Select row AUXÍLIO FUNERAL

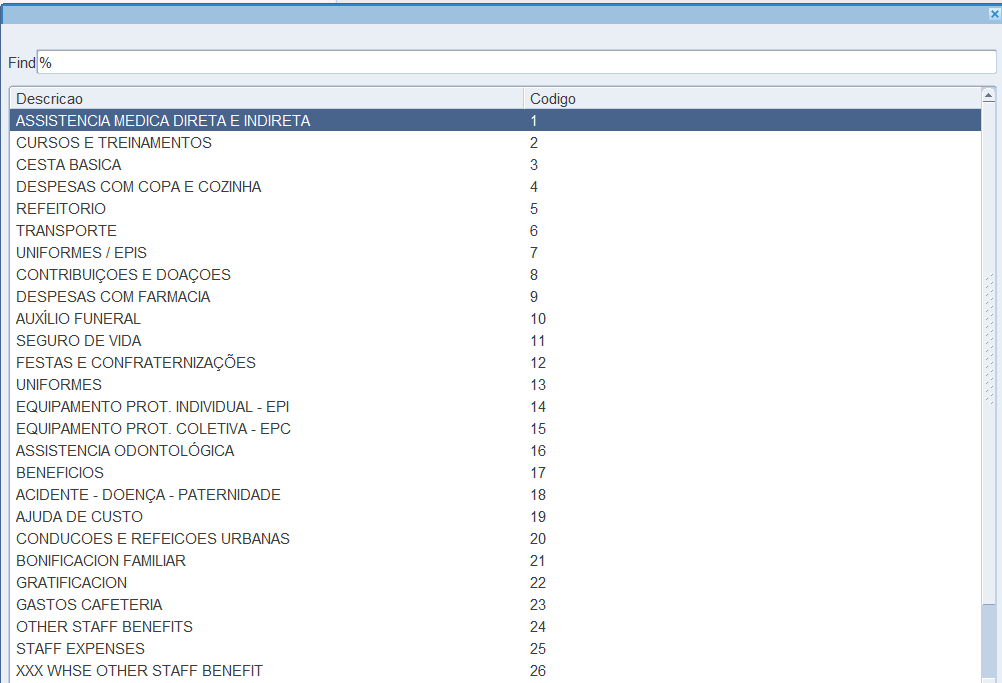click(495, 319)
